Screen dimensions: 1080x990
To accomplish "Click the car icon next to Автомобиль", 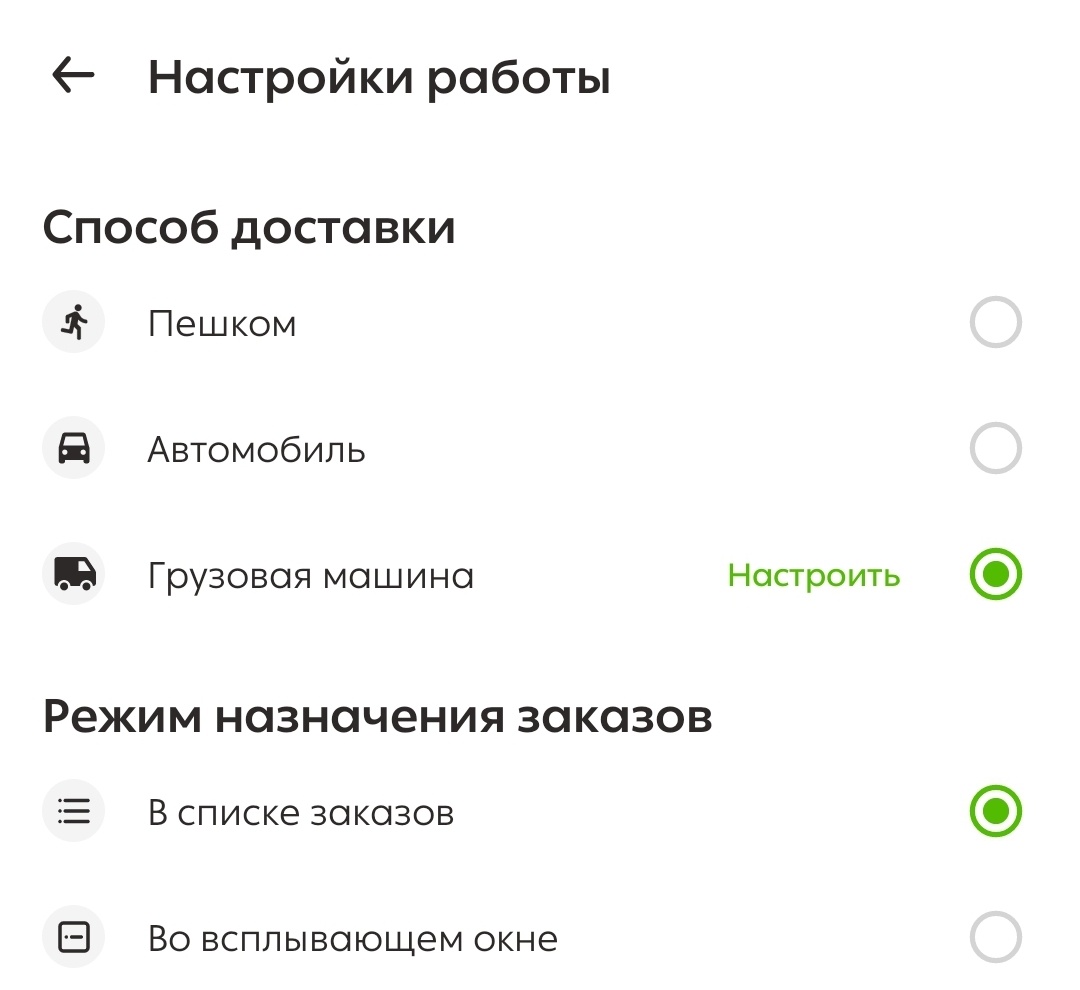I will (x=72, y=447).
